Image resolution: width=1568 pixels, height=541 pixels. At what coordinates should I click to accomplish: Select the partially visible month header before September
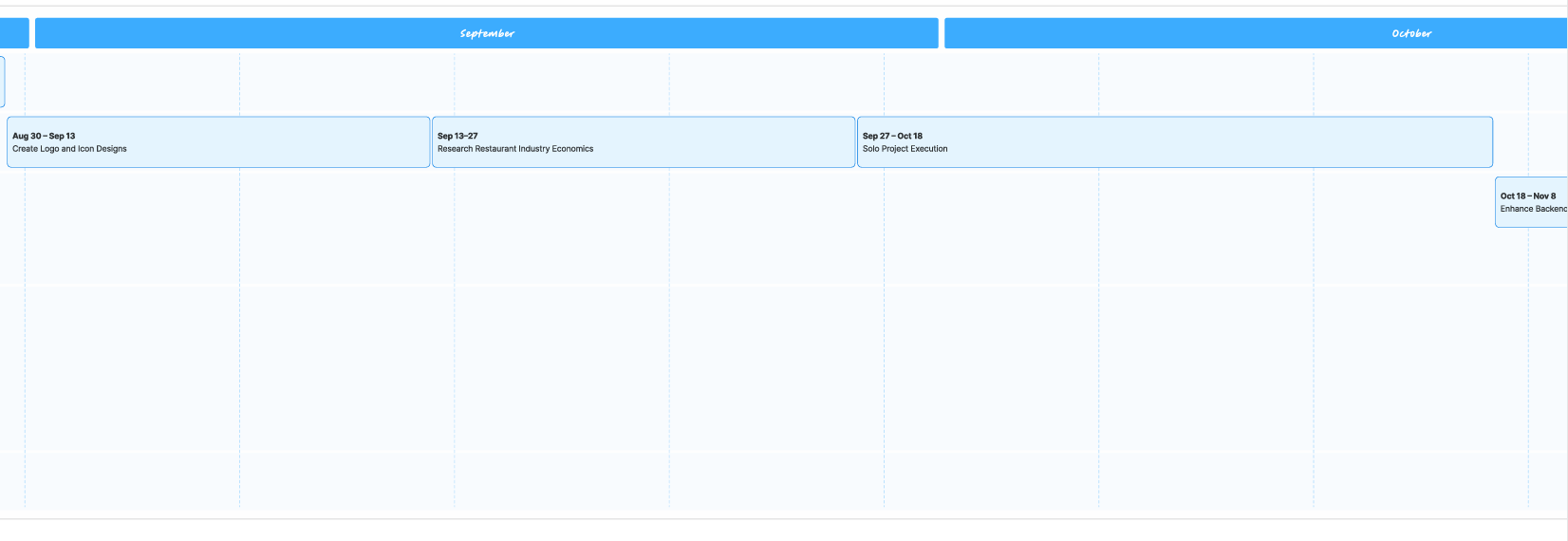coord(14,33)
